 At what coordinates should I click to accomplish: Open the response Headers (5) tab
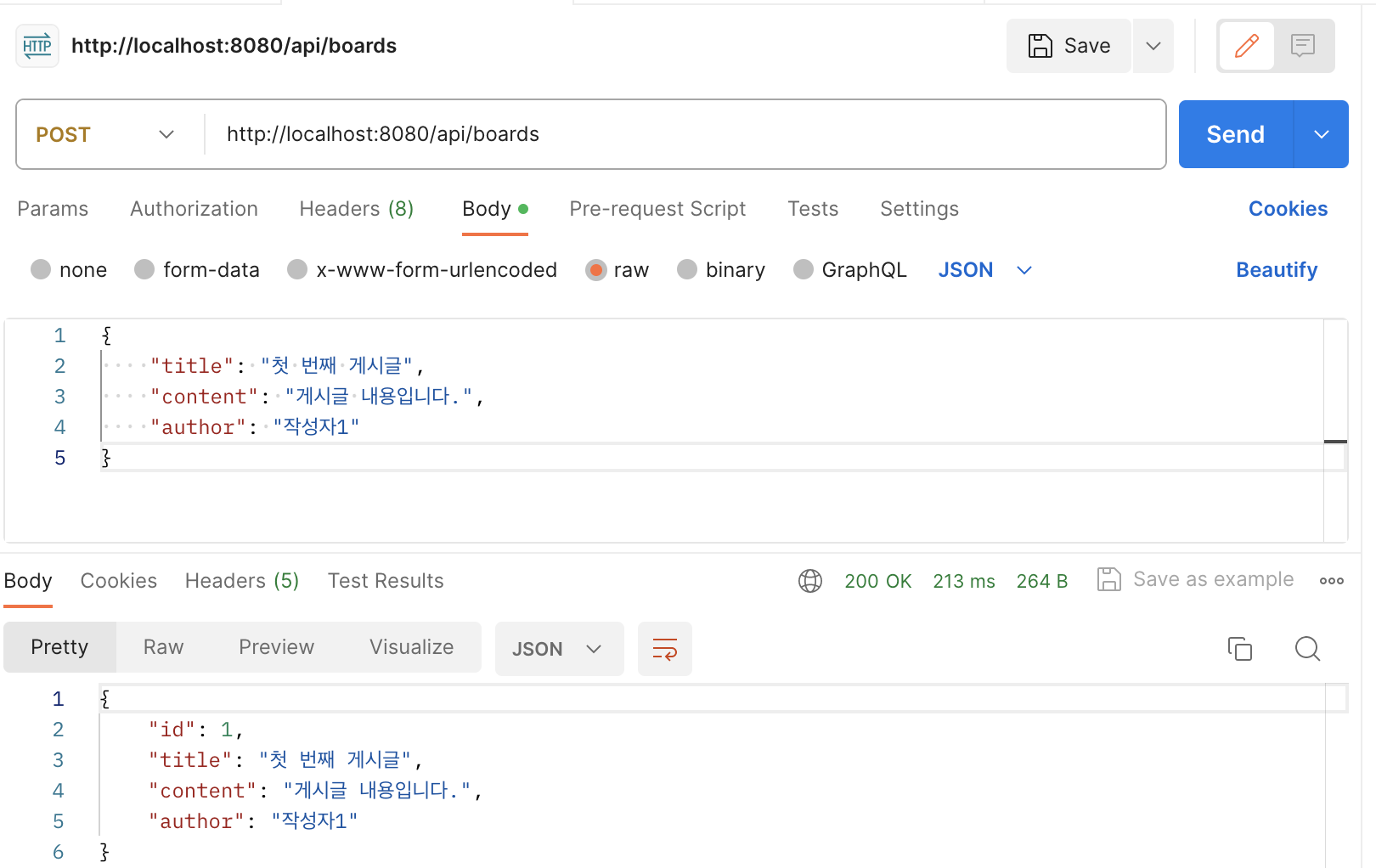(x=242, y=581)
